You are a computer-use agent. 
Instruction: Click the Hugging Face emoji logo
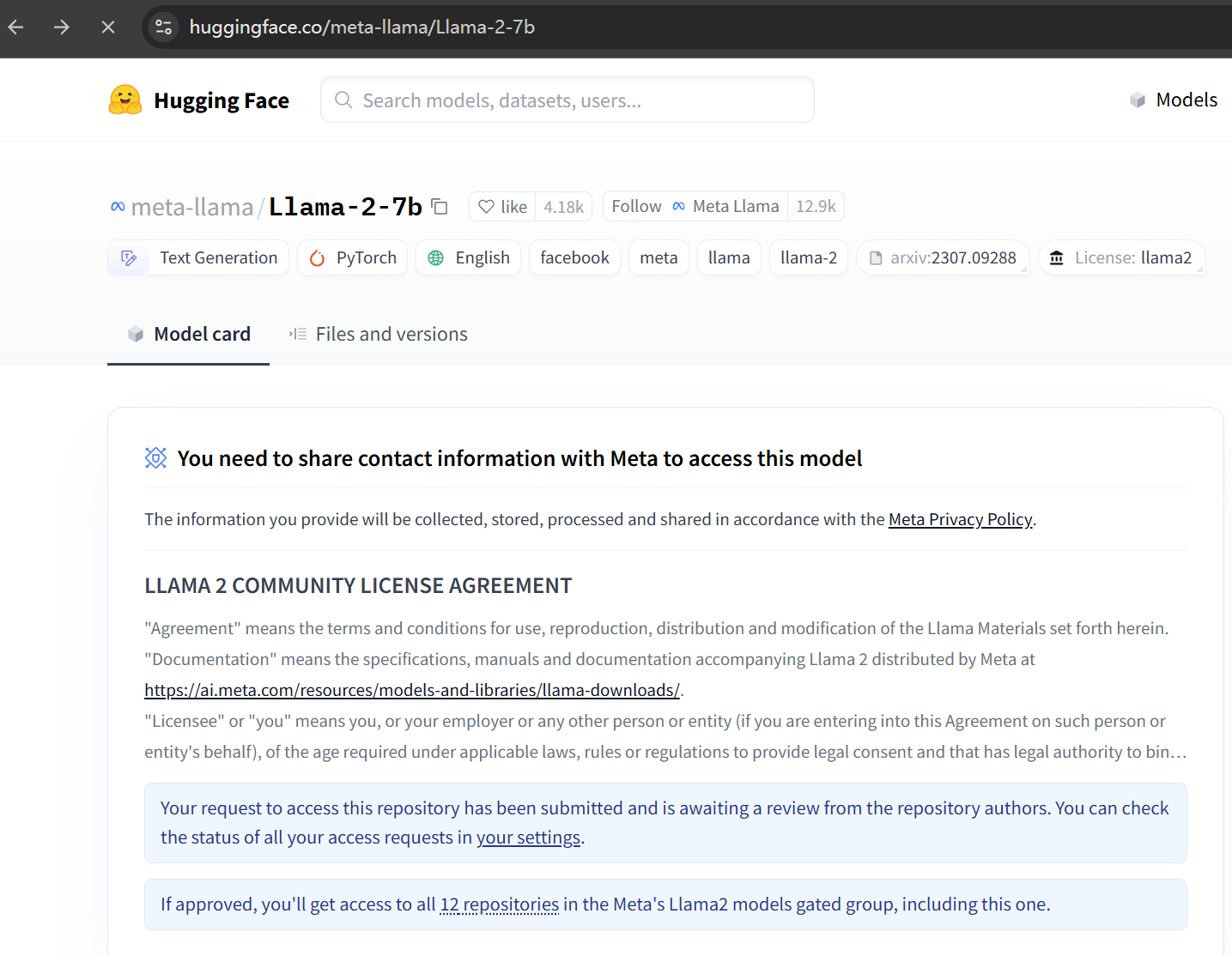click(125, 100)
